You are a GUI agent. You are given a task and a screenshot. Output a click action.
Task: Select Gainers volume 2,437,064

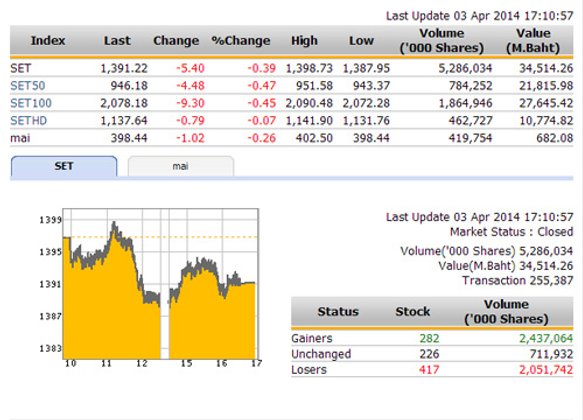click(546, 338)
